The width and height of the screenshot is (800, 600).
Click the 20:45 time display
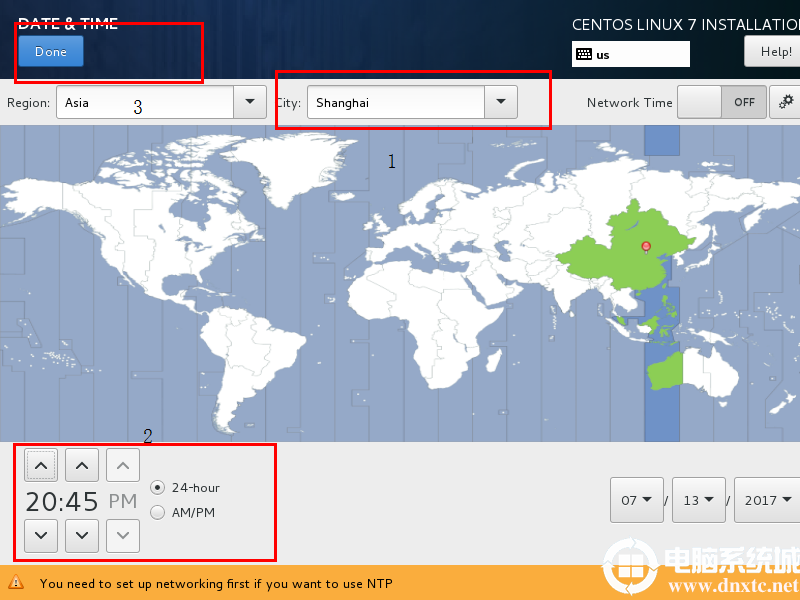click(x=61, y=502)
